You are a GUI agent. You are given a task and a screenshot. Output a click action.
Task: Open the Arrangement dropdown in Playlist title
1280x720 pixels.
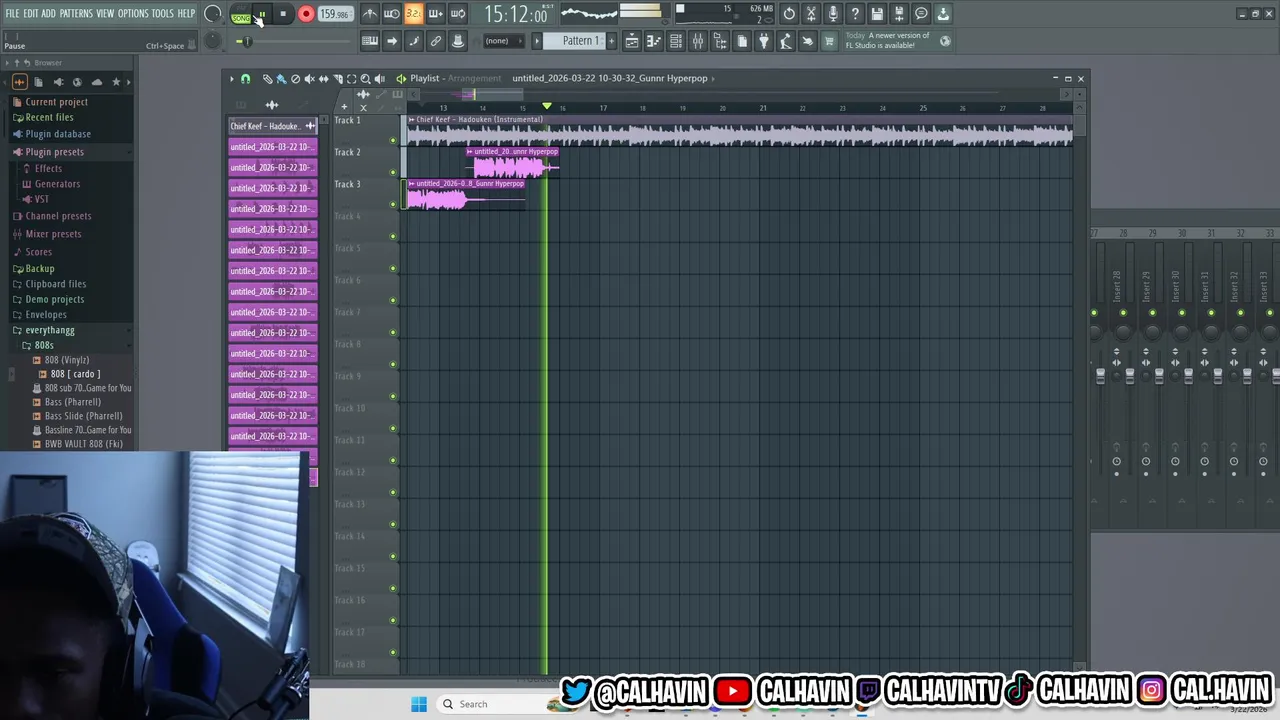474,78
